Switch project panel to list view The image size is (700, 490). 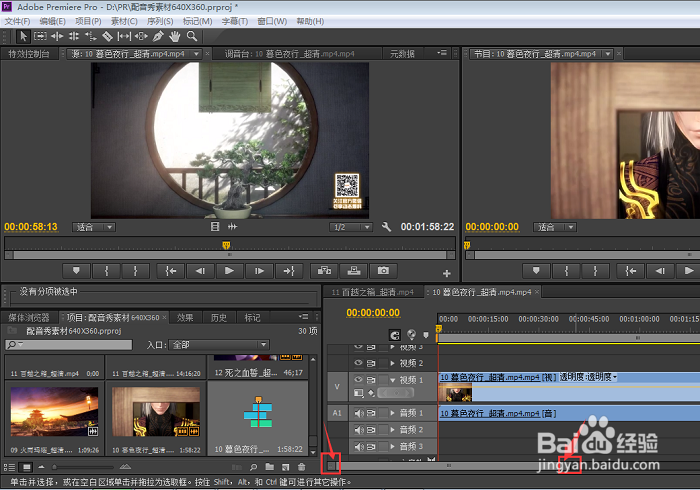point(9,467)
